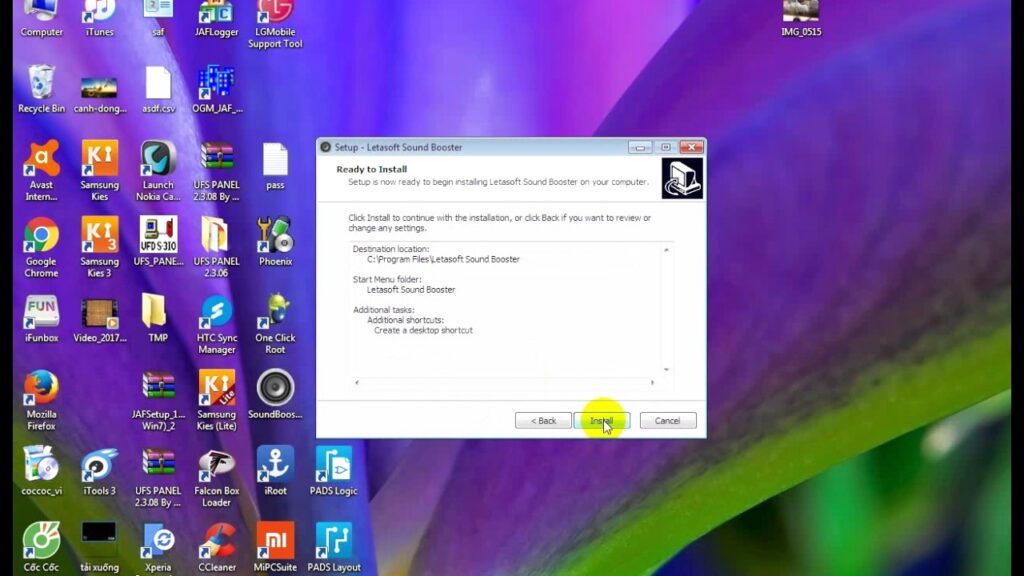Click the "Start Menu folder:" label
This screenshot has width=1024, height=576.
(x=387, y=280)
